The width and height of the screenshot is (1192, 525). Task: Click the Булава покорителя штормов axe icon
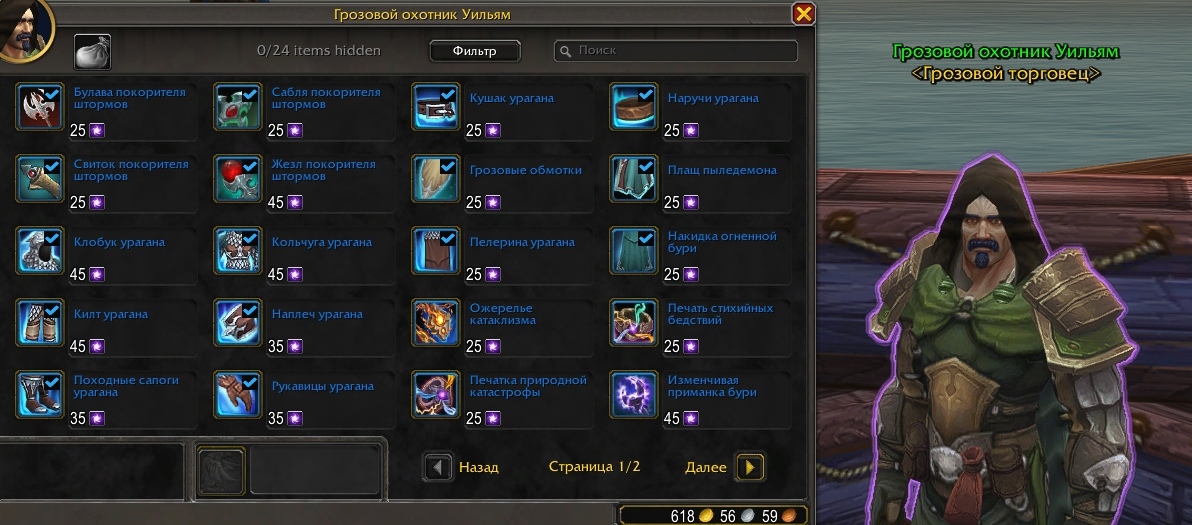pos(40,107)
